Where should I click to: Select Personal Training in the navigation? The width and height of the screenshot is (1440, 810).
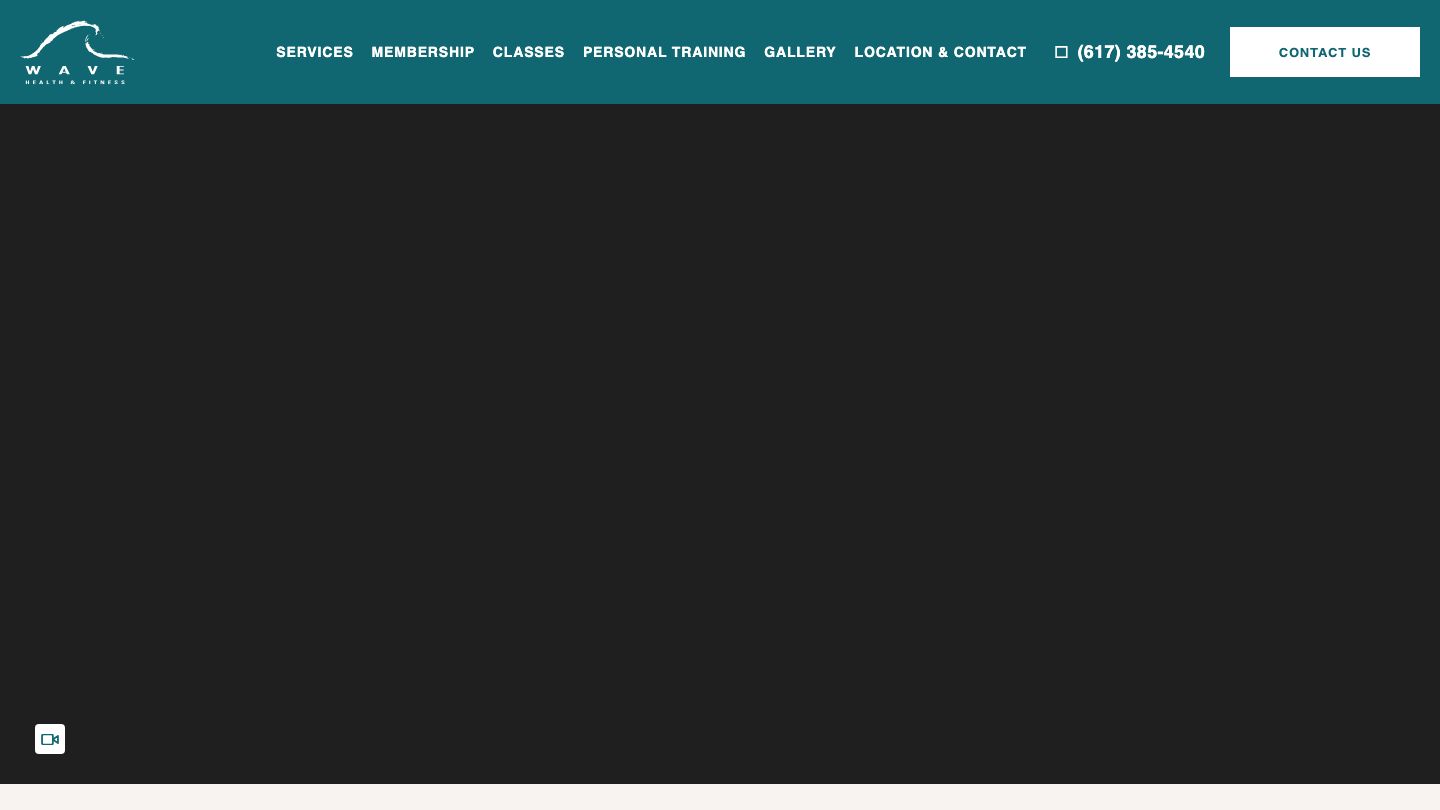click(x=664, y=52)
